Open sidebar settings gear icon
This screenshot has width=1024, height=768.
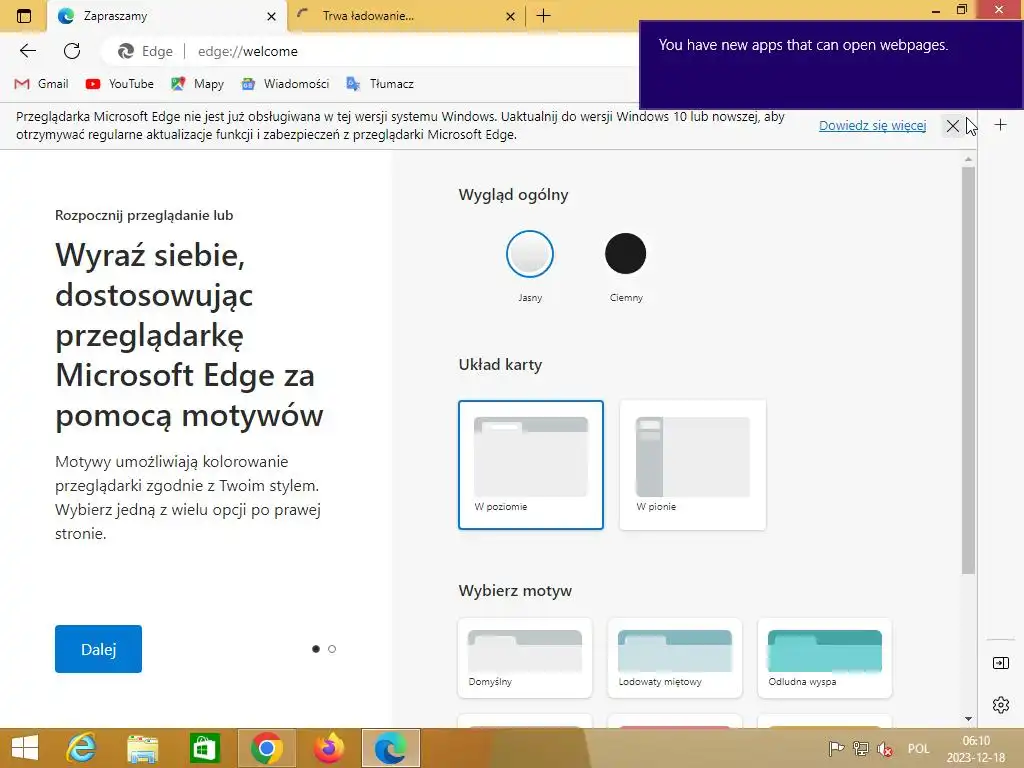click(1000, 705)
